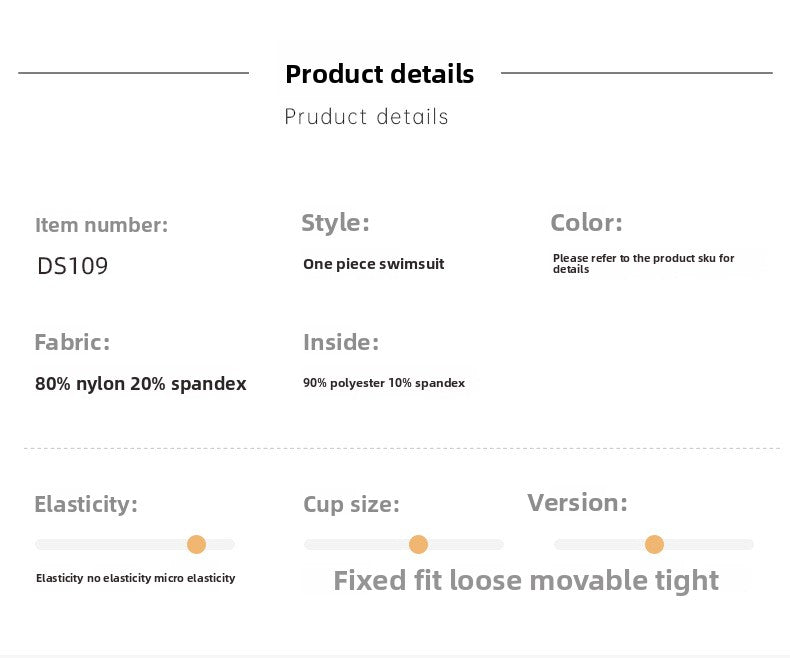Click the Version slider track
The height and width of the screenshot is (658, 790).
click(x=653, y=544)
